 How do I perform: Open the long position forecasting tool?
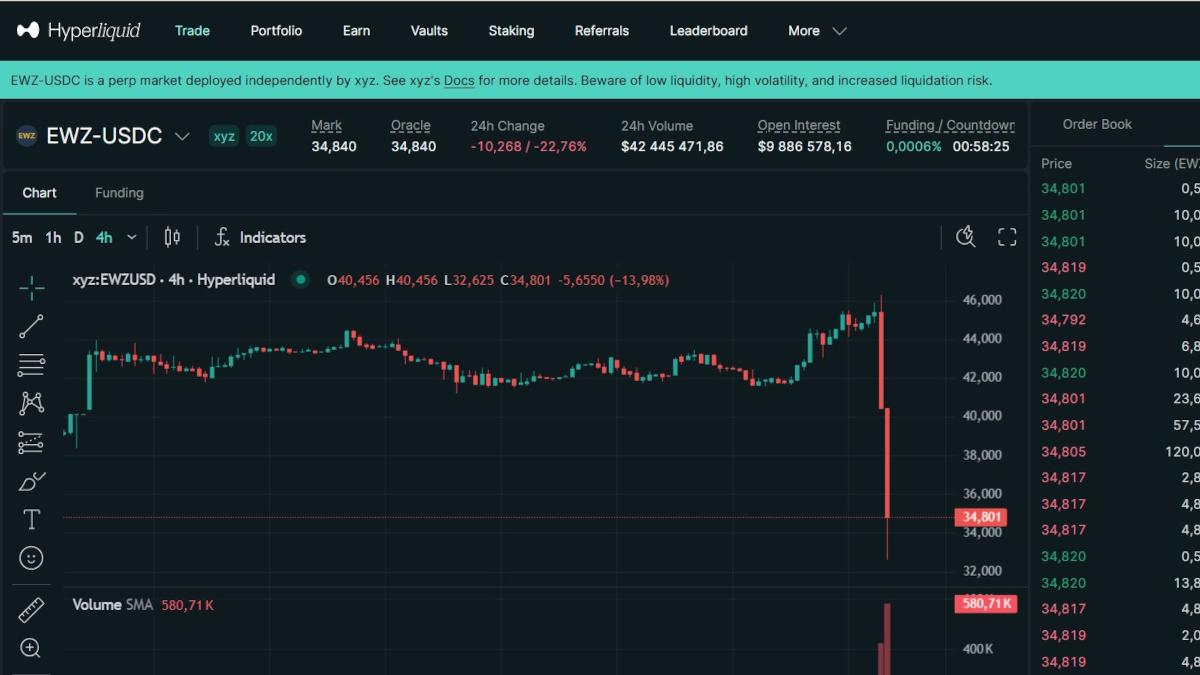pyautogui.click(x=32, y=442)
